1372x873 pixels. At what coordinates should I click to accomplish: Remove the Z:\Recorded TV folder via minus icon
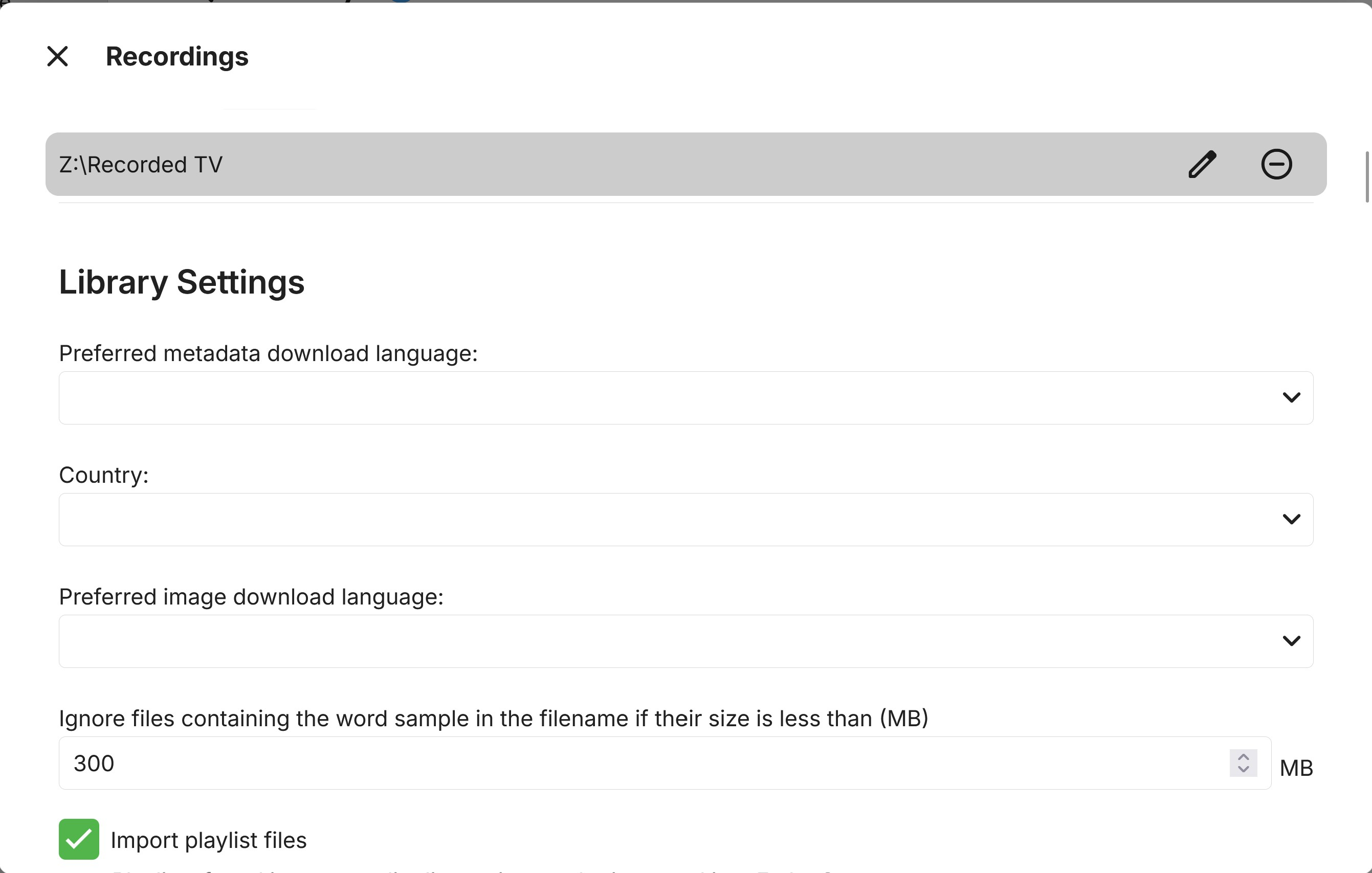[1276, 165]
